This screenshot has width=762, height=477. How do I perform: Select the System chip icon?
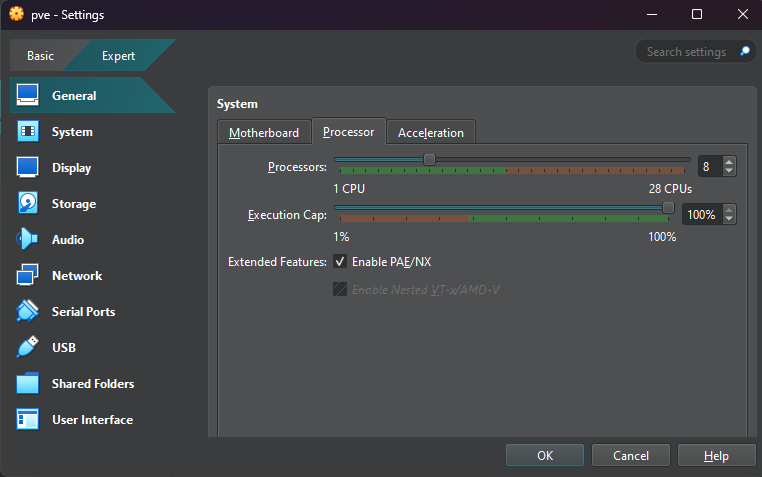[x=28, y=132]
